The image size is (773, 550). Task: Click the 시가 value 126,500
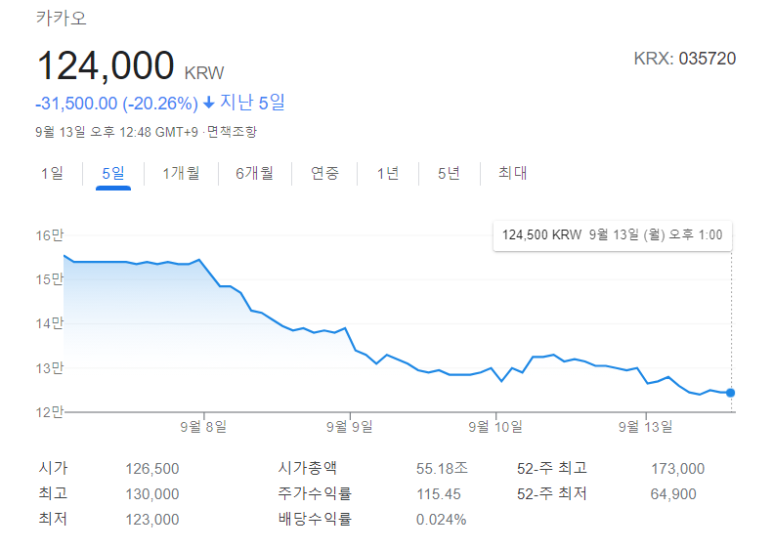pyautogui.click(x=152, y=469)
